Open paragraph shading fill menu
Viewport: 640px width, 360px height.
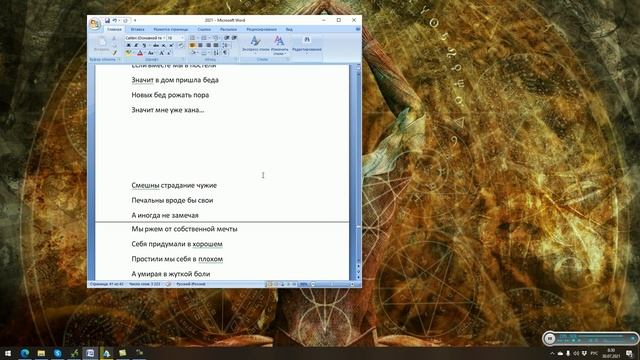pos(194,53)
